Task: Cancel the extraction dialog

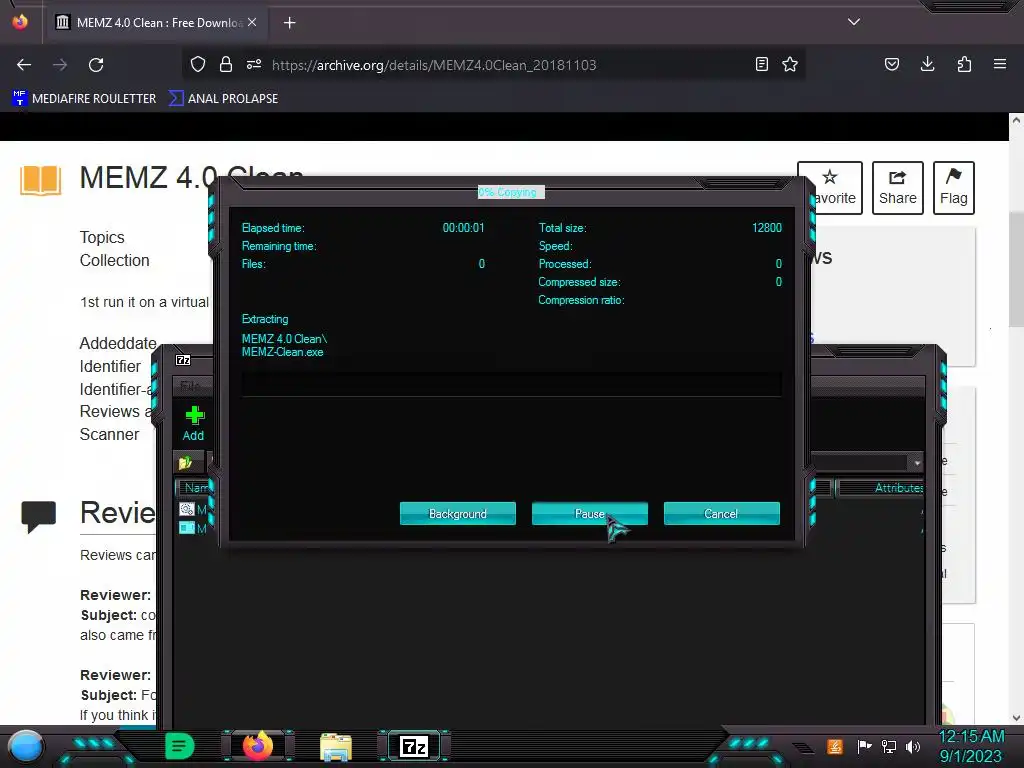Action: tap(721, 513)
